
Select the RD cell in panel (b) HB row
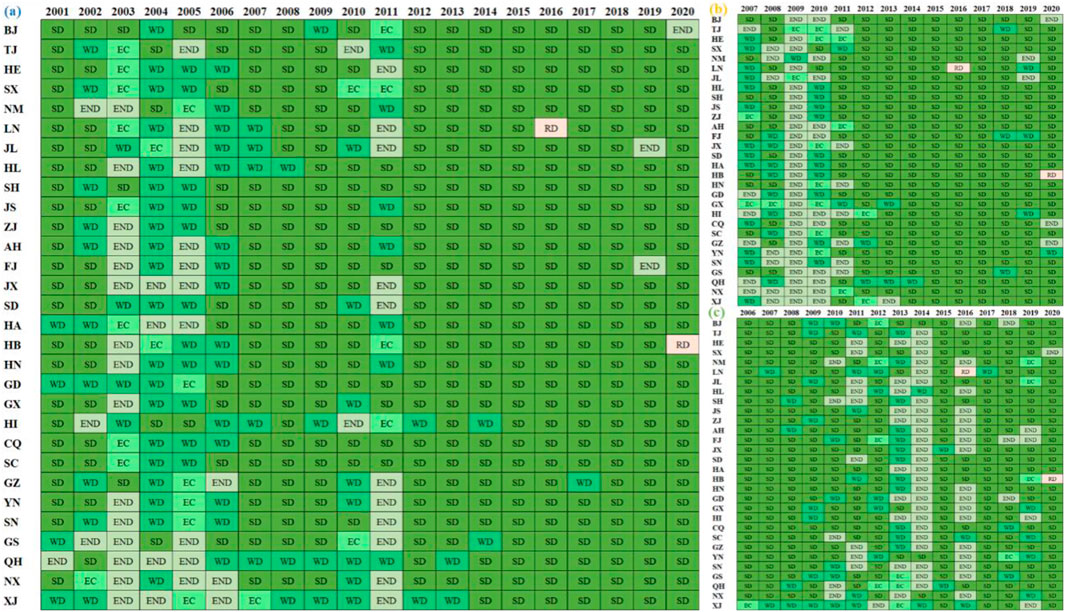[1051, 175]
